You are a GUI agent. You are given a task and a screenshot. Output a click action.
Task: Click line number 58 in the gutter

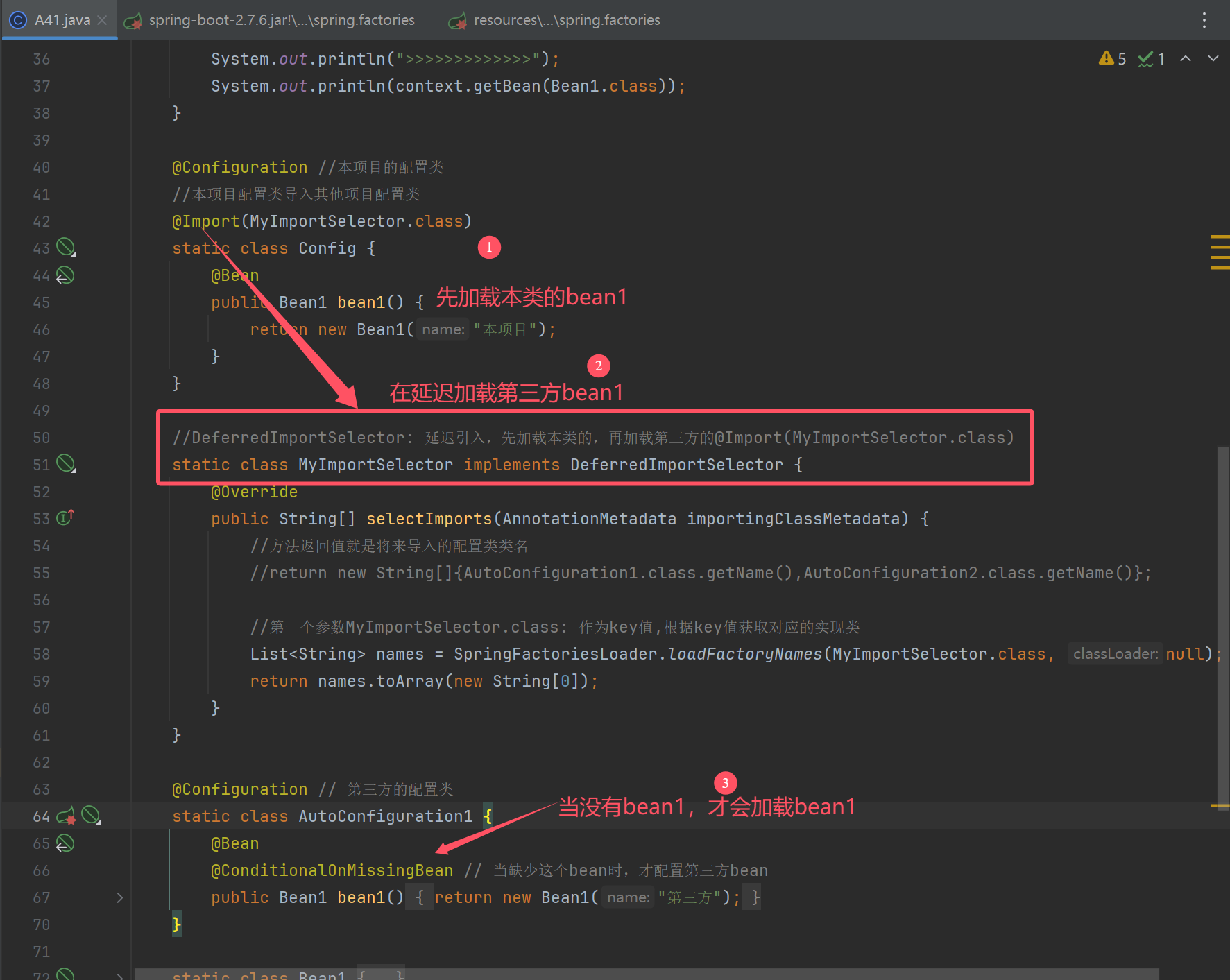(x=42, y=654)
